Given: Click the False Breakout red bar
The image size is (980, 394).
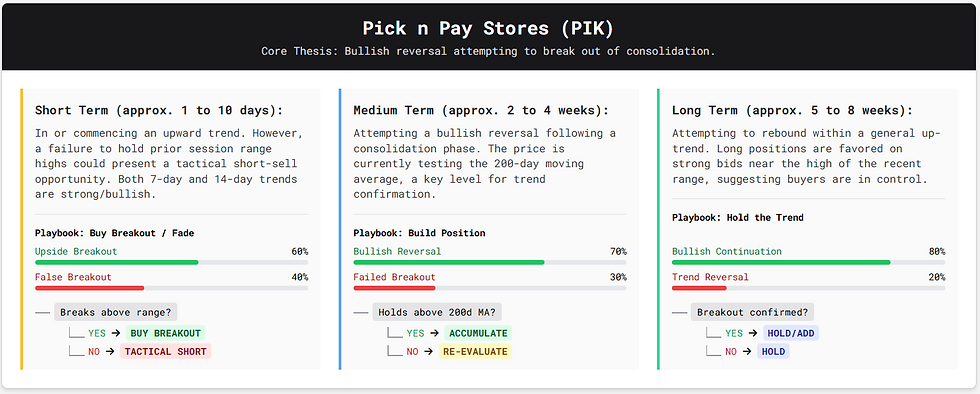Looking at the screenshot, I should coord(171,288).
